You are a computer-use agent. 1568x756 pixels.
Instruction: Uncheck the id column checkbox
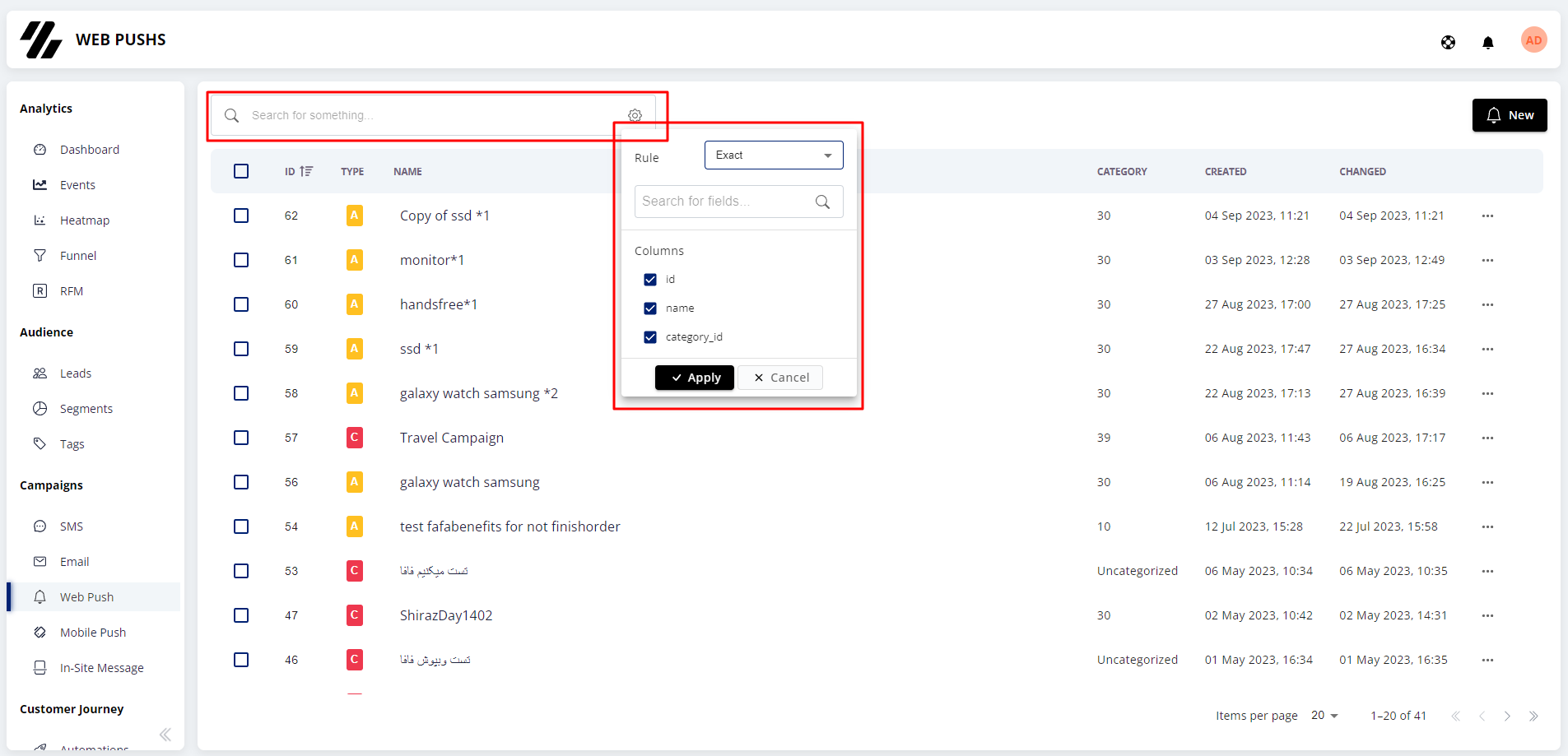tap(650, 280)
